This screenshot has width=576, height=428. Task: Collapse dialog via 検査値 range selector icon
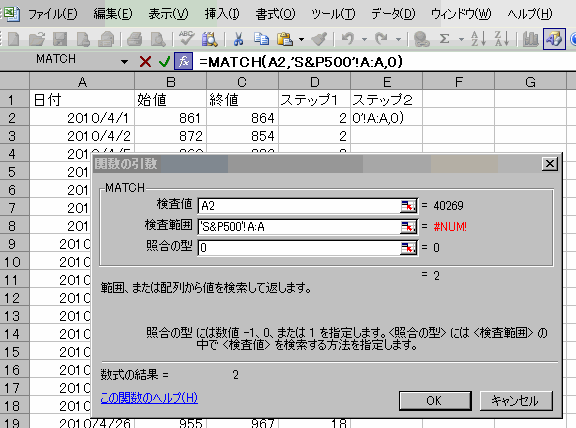pyautogui.click(x=408, y=206)
